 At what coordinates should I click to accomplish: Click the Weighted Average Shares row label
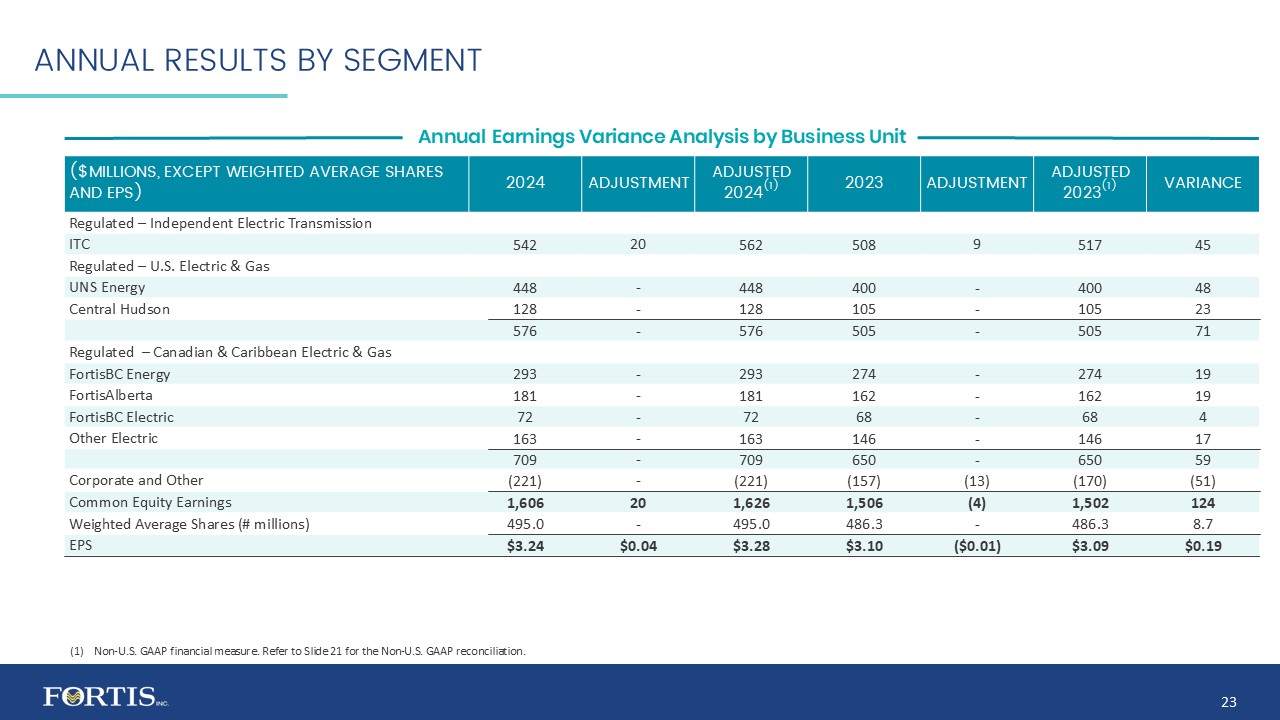pos(189,524)
